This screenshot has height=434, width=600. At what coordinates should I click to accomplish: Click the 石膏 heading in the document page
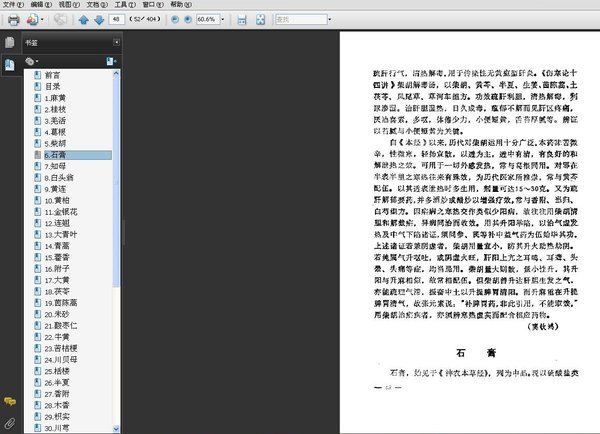(x=476, y=353)
